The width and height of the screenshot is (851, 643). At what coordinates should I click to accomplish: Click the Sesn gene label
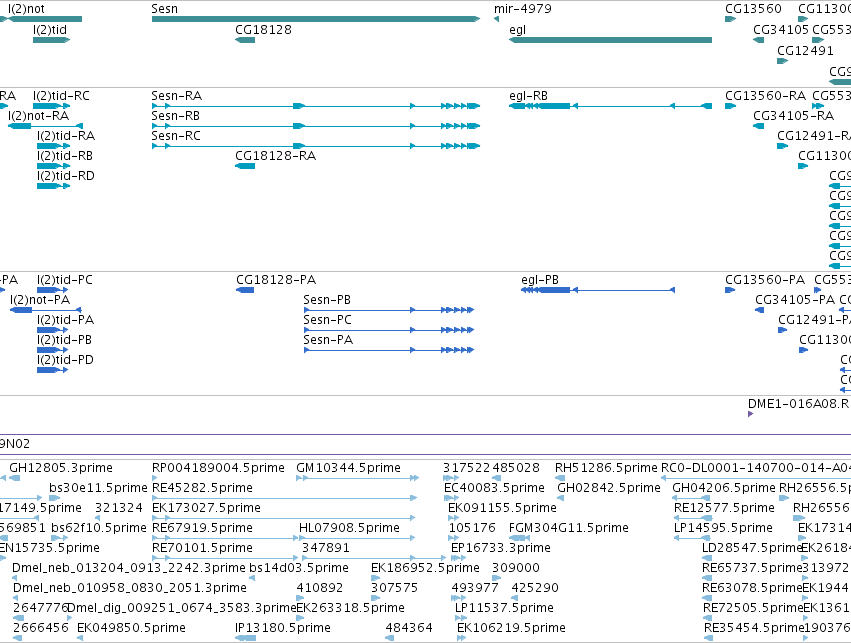[x=164, y=9]
